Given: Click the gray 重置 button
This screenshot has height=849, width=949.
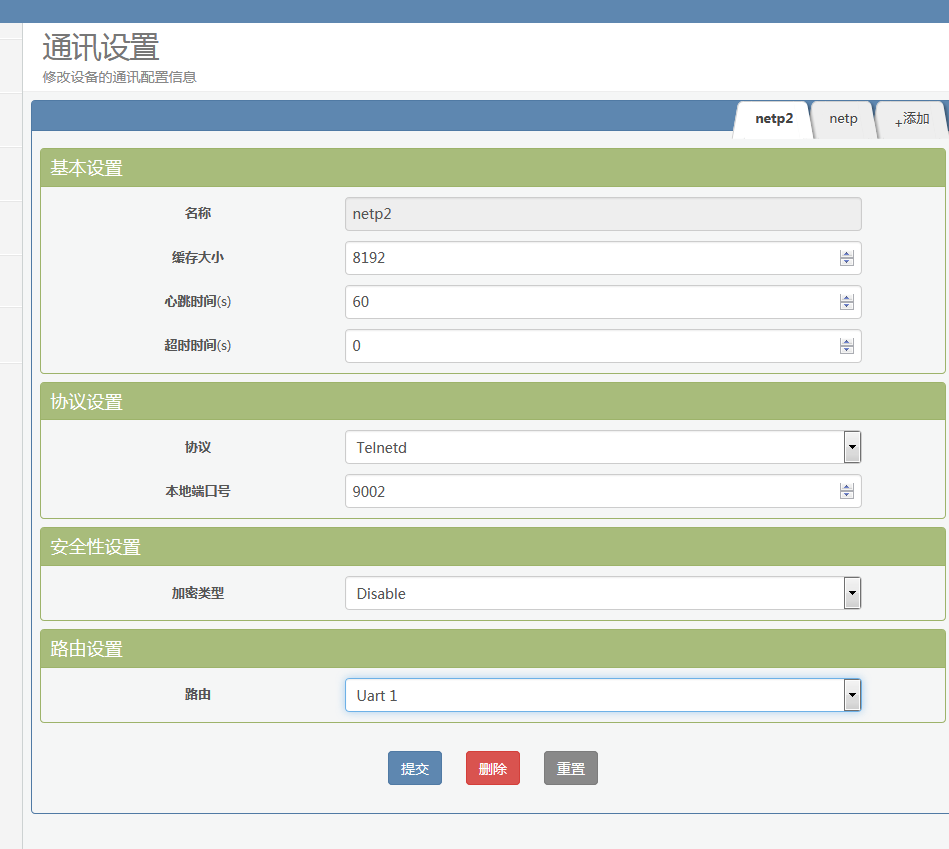Looking at the screenshot, I should pyautogui.click(x=570, y=769).
